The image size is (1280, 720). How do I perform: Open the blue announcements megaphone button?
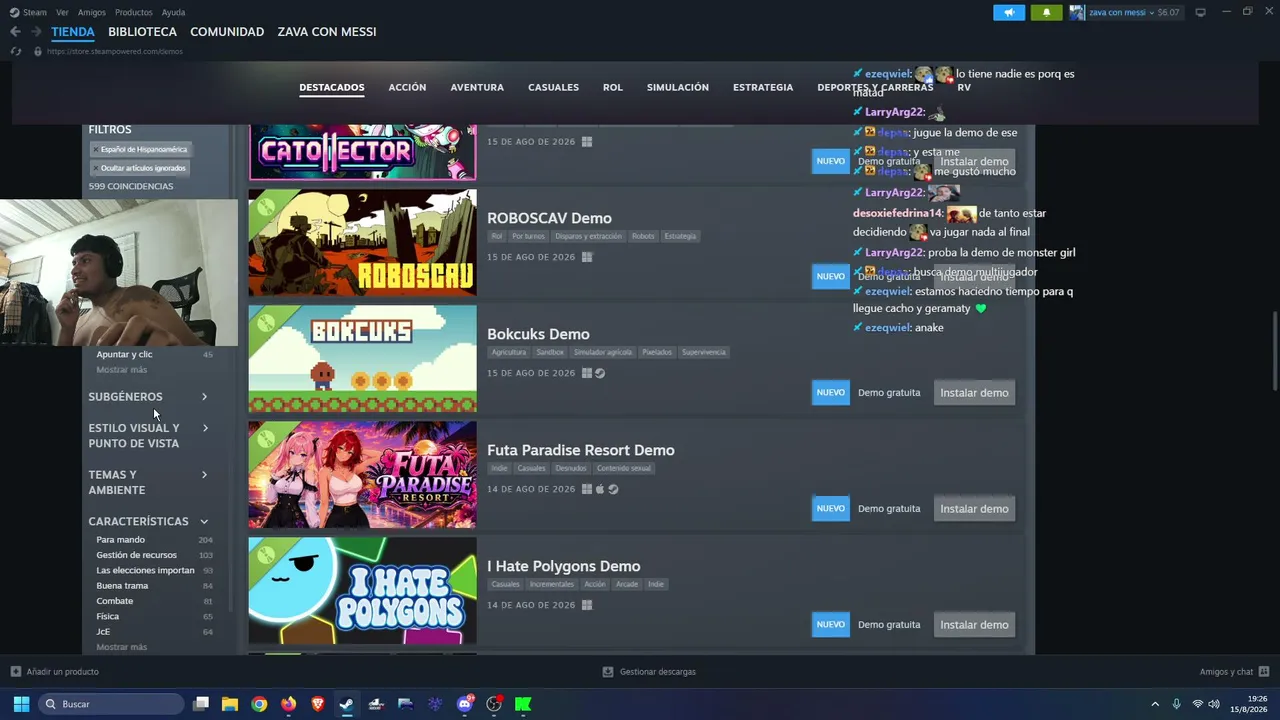(x=1009, y=12)
